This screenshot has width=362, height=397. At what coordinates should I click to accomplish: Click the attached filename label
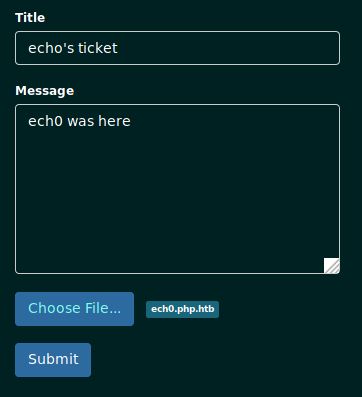click(182, 309)
